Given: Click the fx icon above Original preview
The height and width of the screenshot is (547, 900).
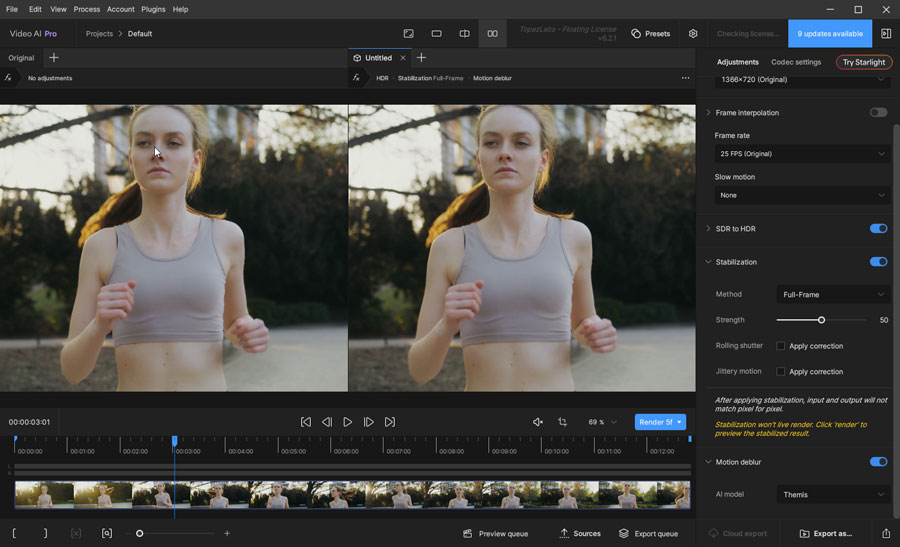Looking at the screenshot, I should point(8,77).
